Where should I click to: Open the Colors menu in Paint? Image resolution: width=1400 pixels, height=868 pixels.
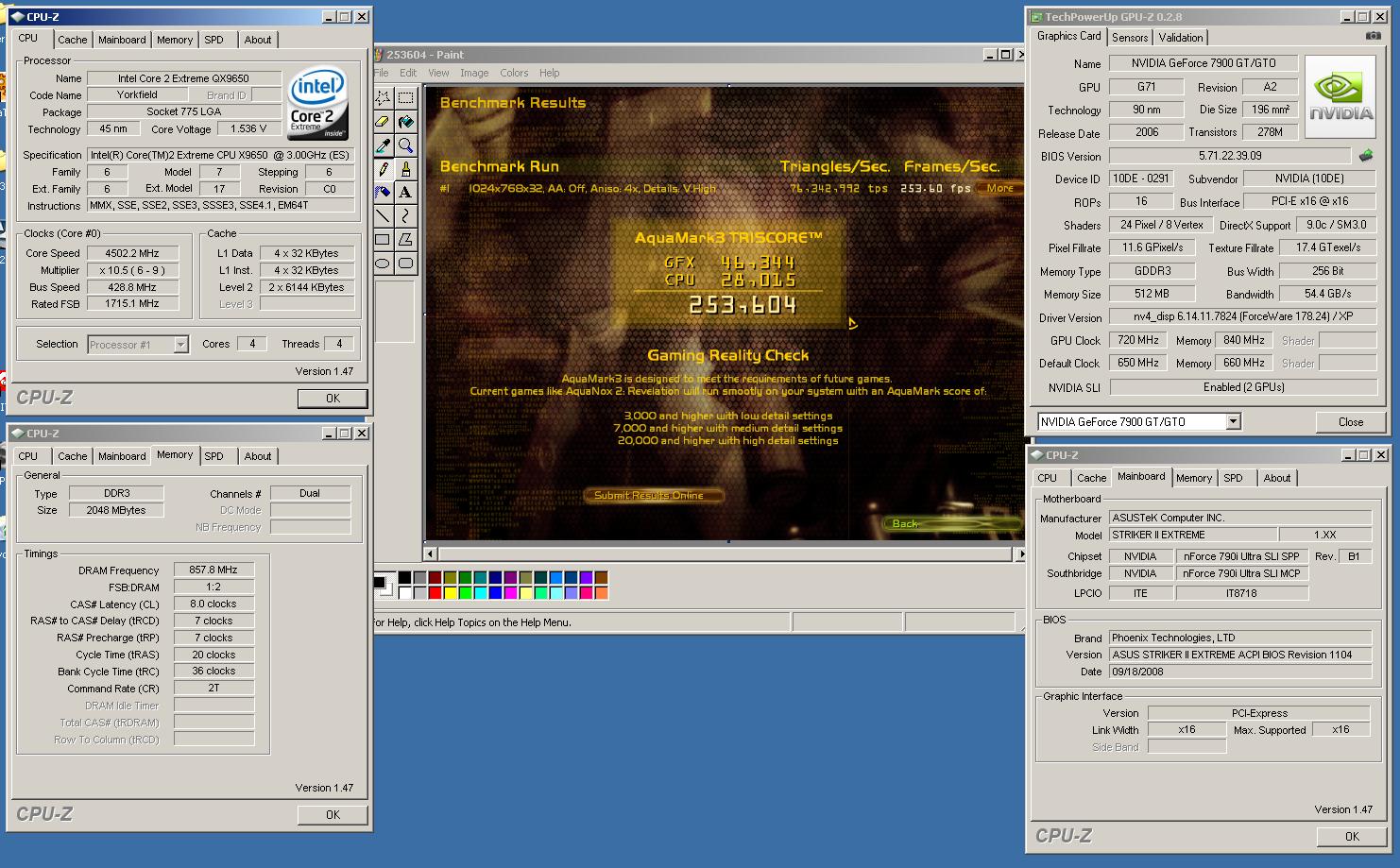[514, 73]
